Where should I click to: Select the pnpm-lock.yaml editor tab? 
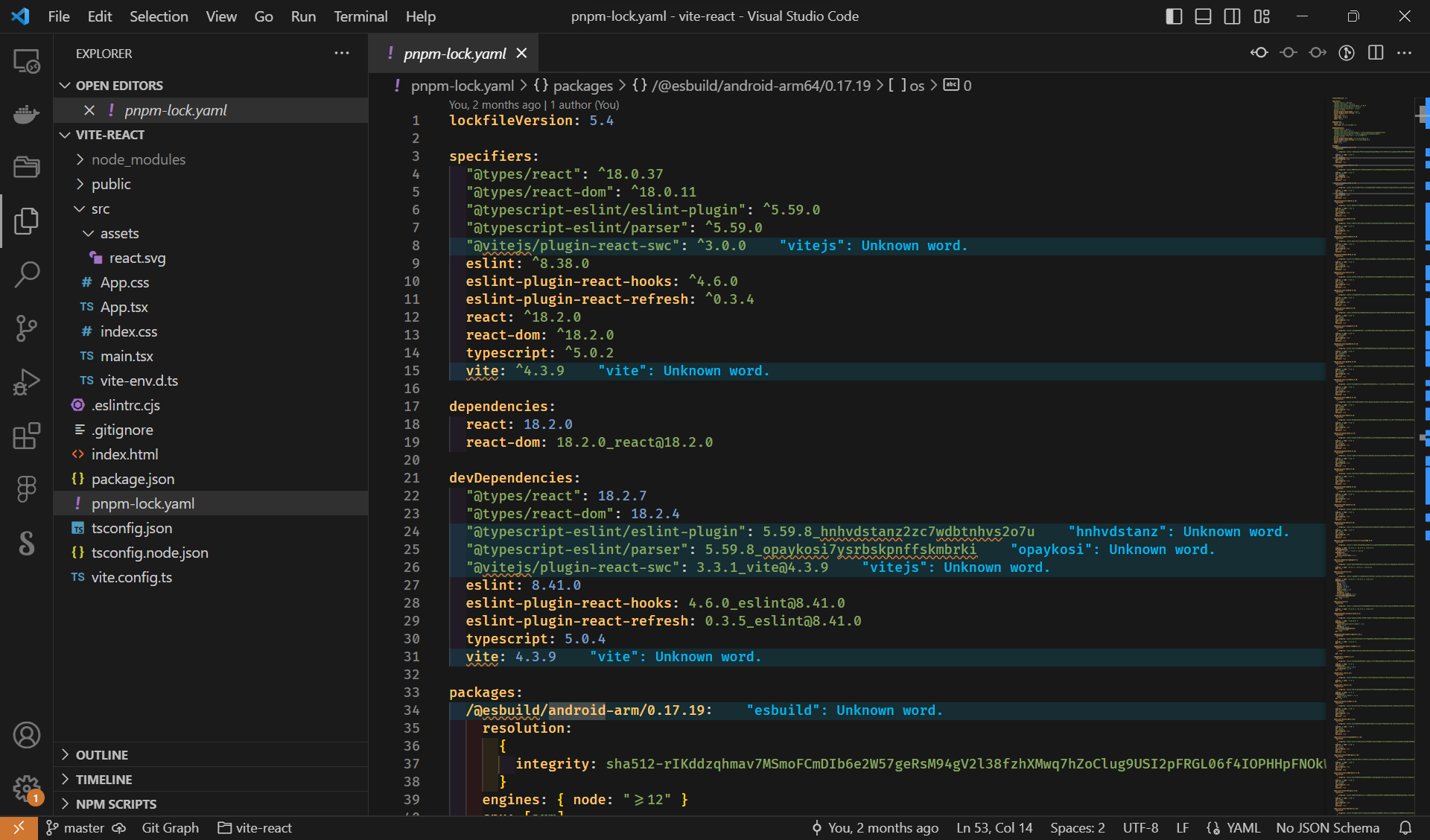tap(454, 54)
